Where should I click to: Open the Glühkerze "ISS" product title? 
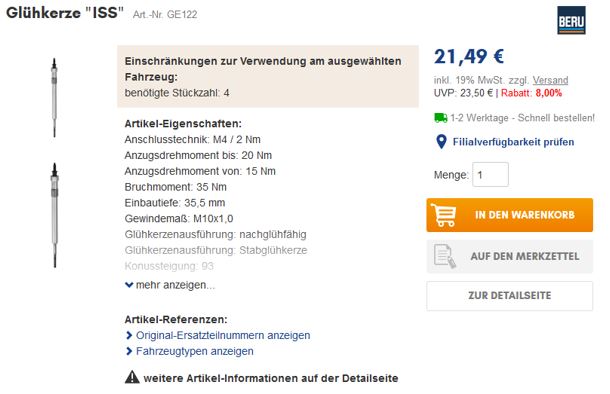[x=65, y=13]
